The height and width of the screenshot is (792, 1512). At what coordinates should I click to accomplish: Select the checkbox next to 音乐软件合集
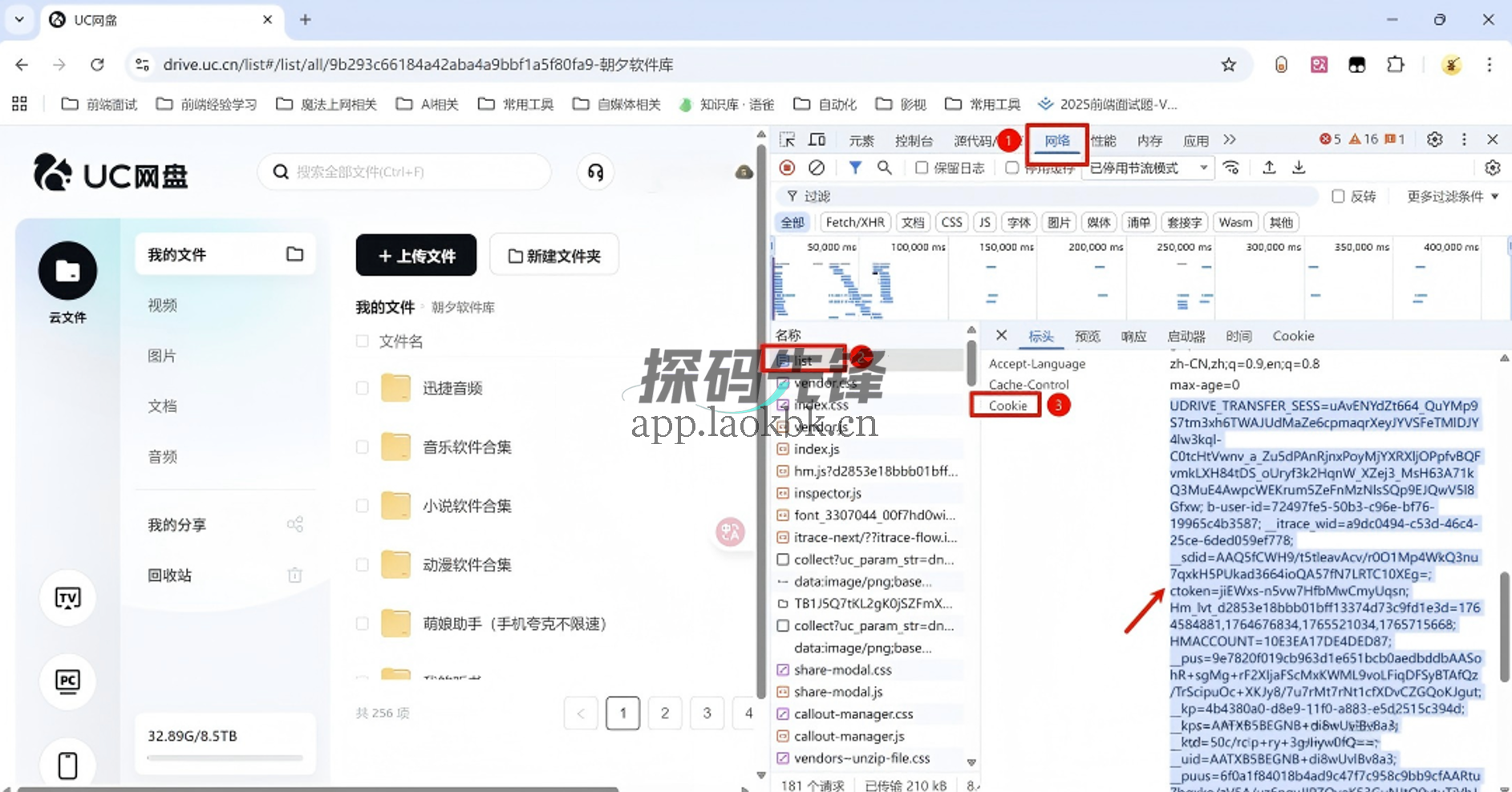coord(362,447)
